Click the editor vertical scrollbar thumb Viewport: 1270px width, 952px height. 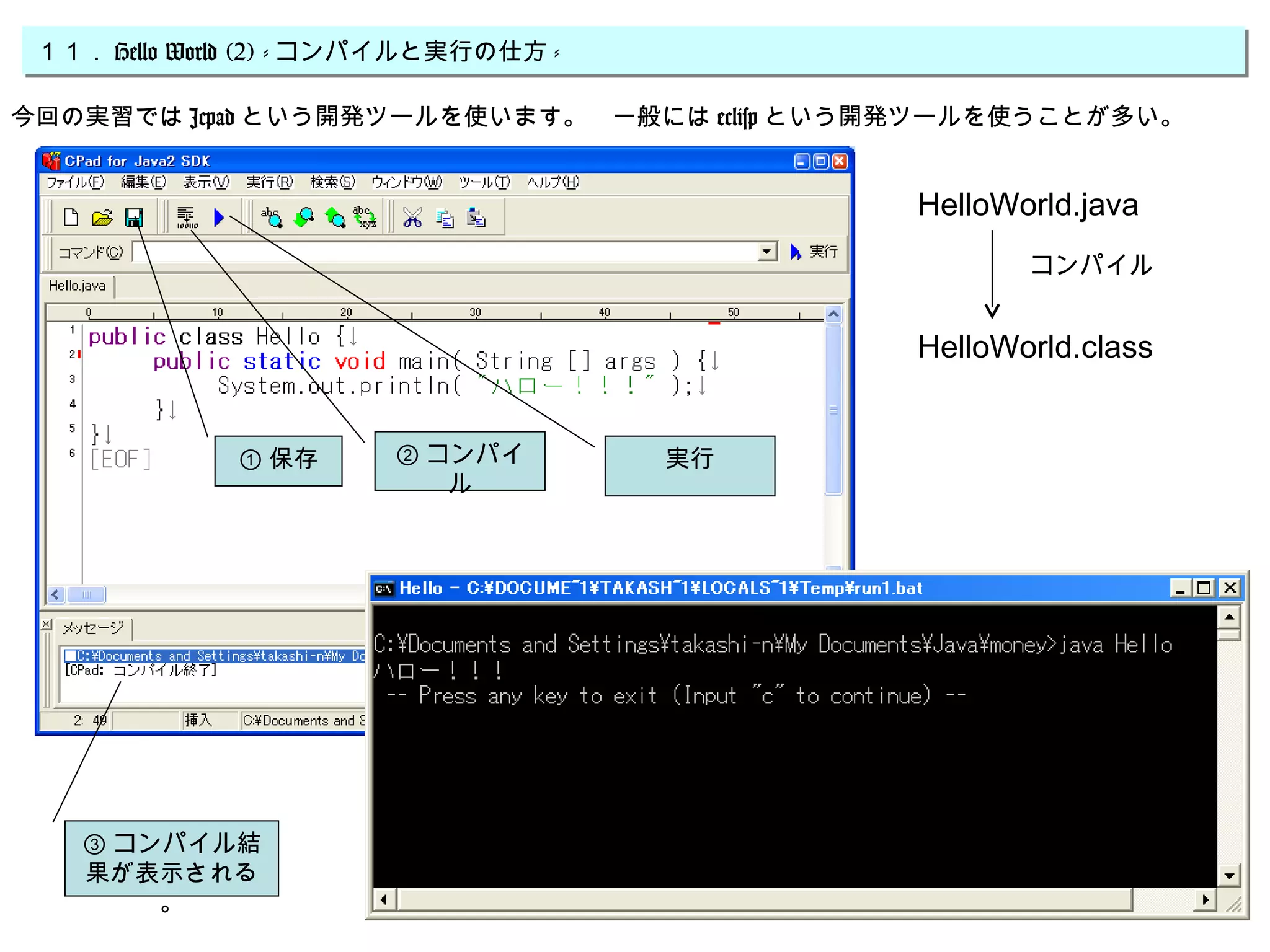(834, 410)
